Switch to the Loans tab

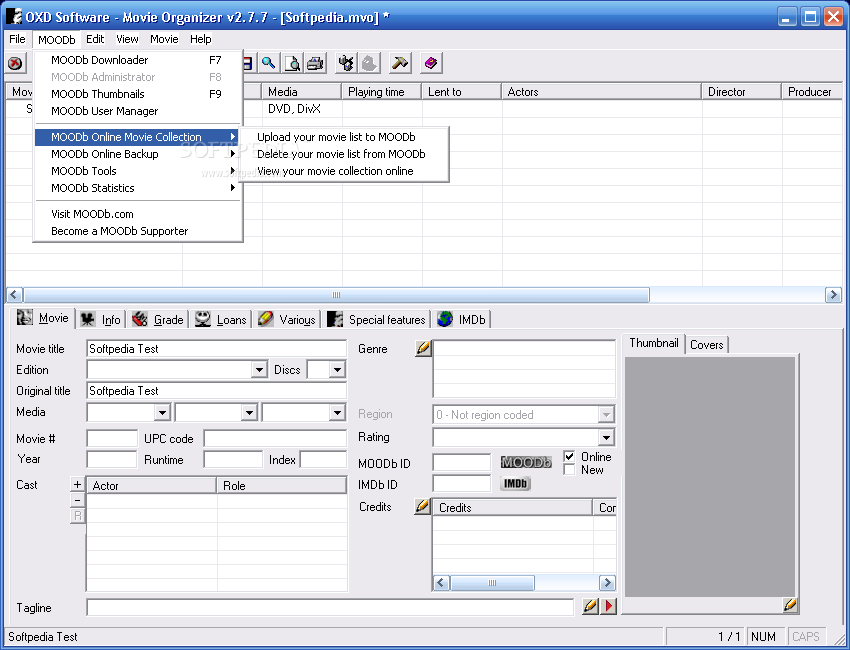(221, 320)
